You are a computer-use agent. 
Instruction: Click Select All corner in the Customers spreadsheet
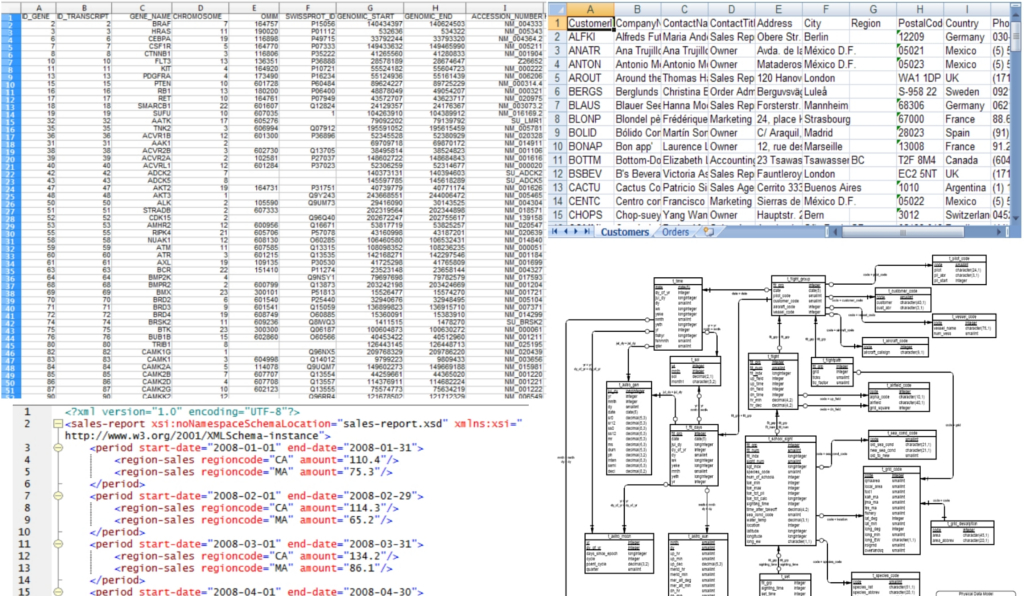click(556, 7)
